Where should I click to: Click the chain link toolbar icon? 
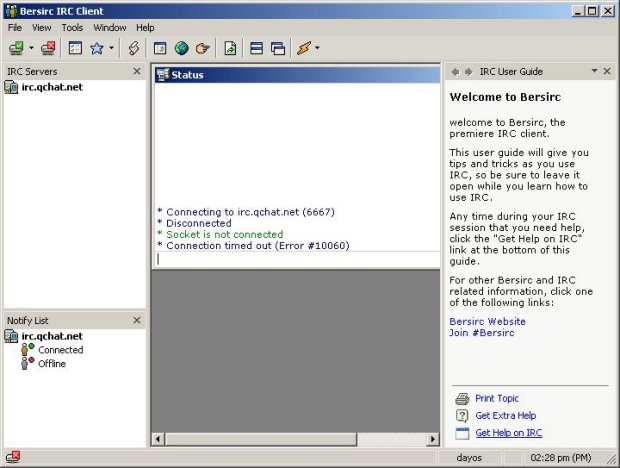pyautogui.click(x=133, y=48)
